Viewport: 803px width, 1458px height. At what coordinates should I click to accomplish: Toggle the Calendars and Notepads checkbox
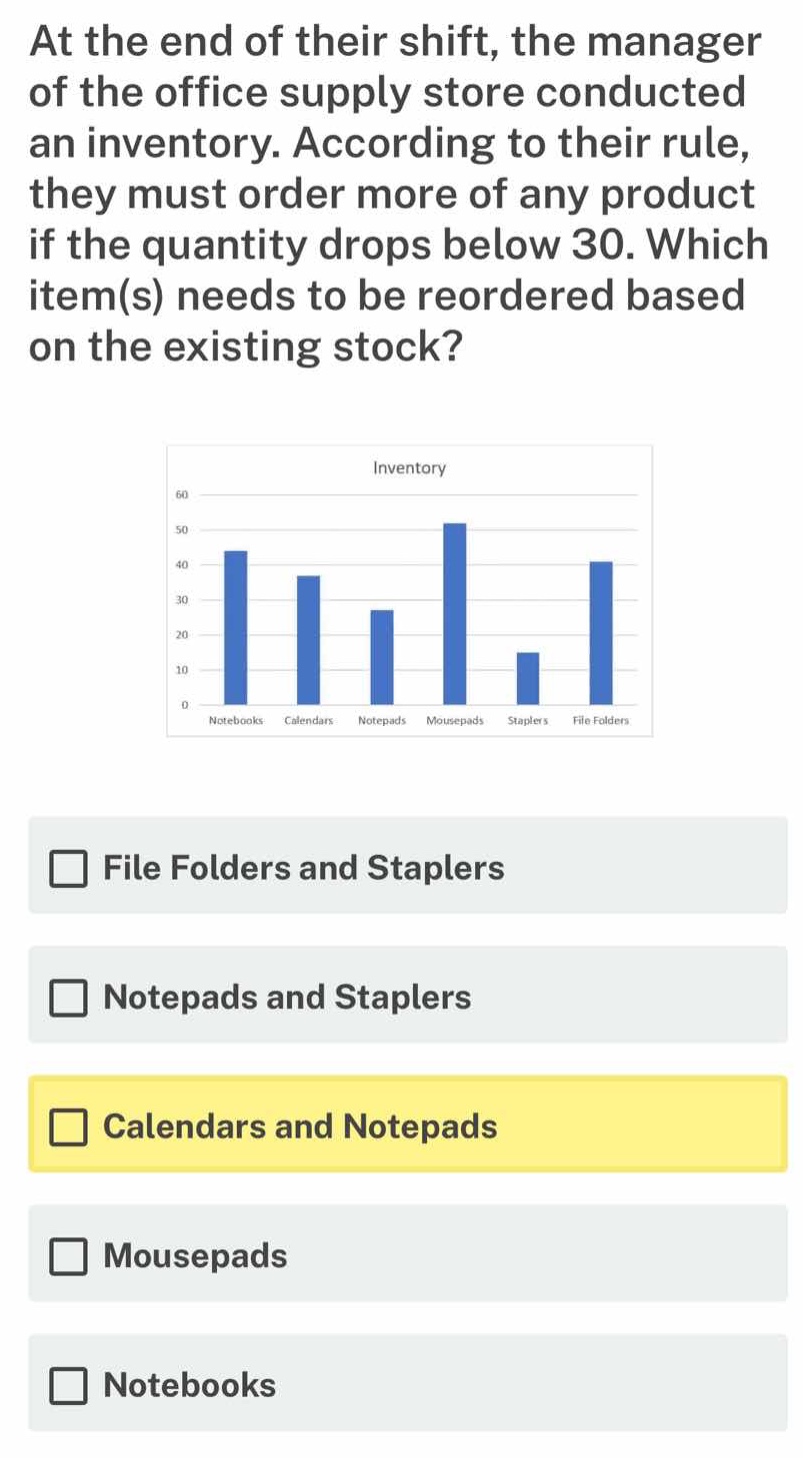coord(69,1126)
